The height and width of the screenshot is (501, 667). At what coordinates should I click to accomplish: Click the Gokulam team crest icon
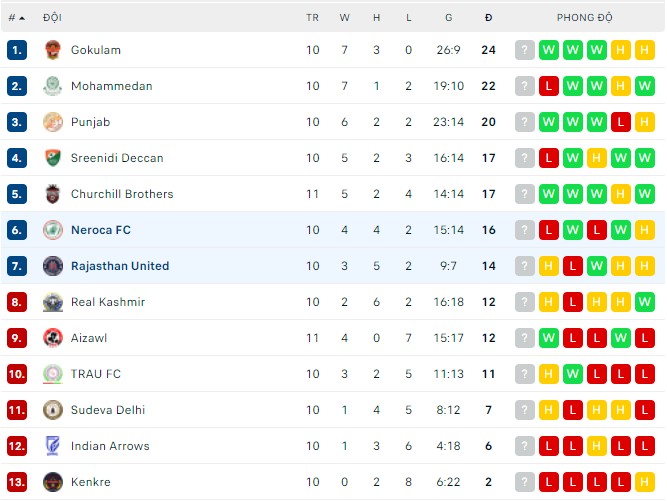tap(53, 50)
